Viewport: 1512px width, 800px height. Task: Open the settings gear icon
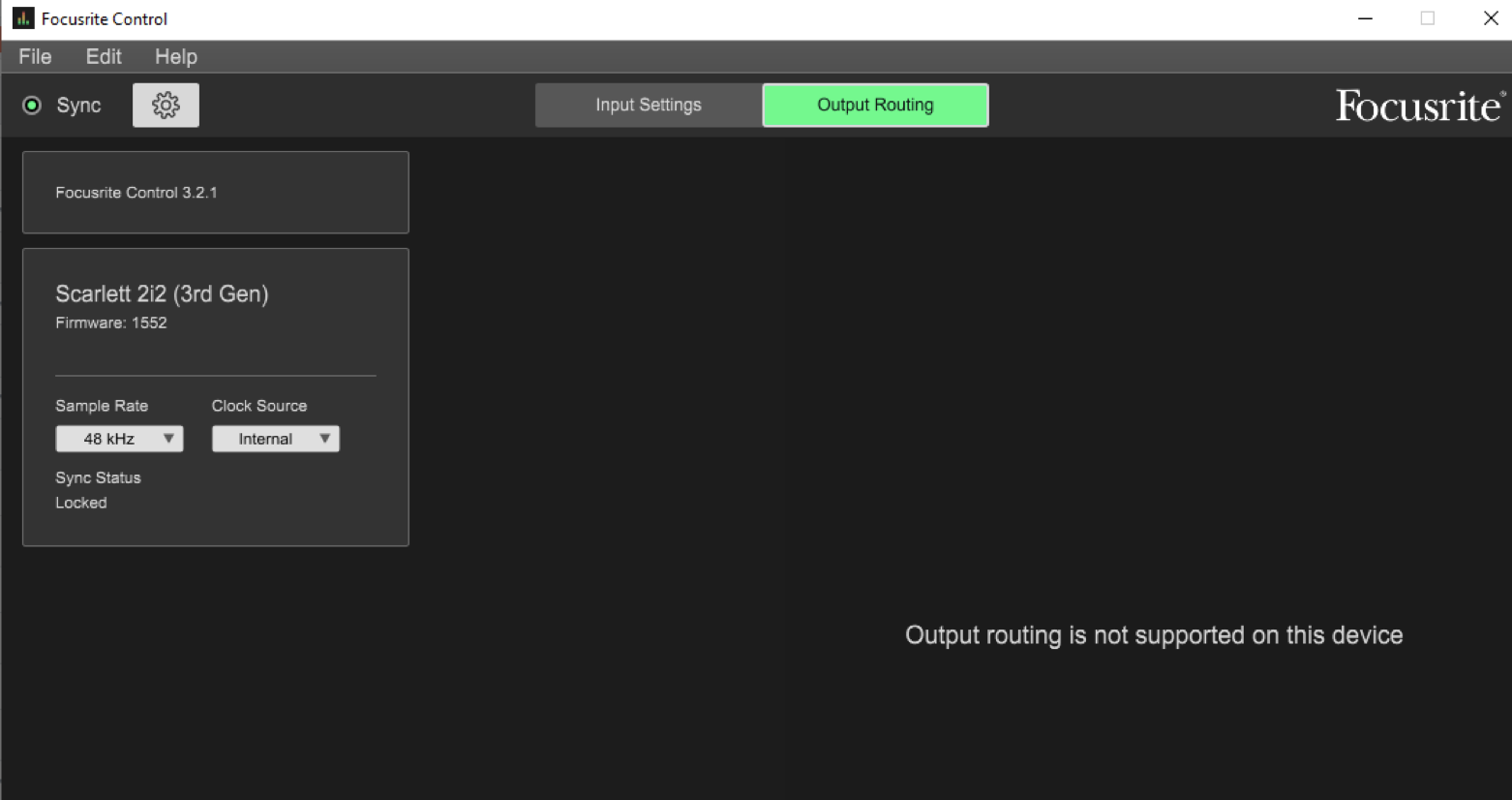pyautogui.click(x=166, y=105)
